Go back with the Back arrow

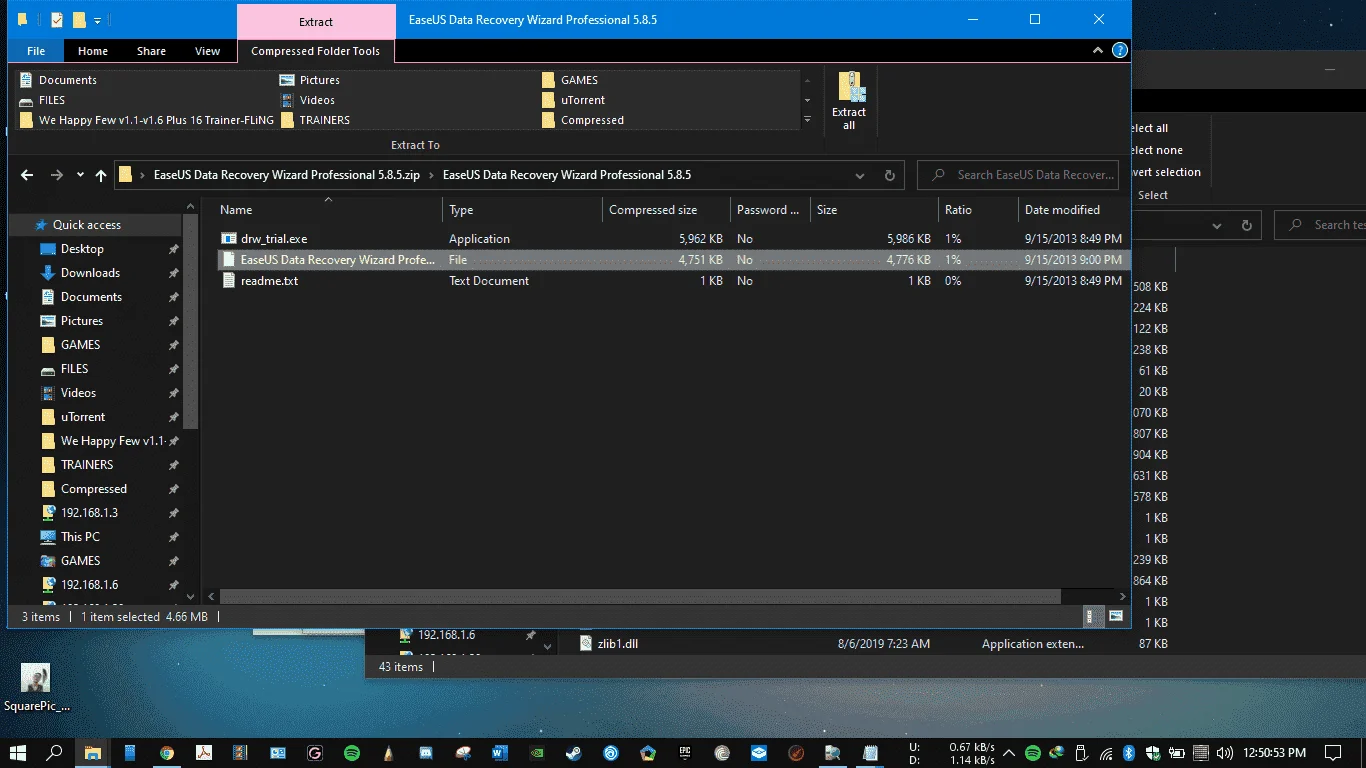(x=27, y=175)
